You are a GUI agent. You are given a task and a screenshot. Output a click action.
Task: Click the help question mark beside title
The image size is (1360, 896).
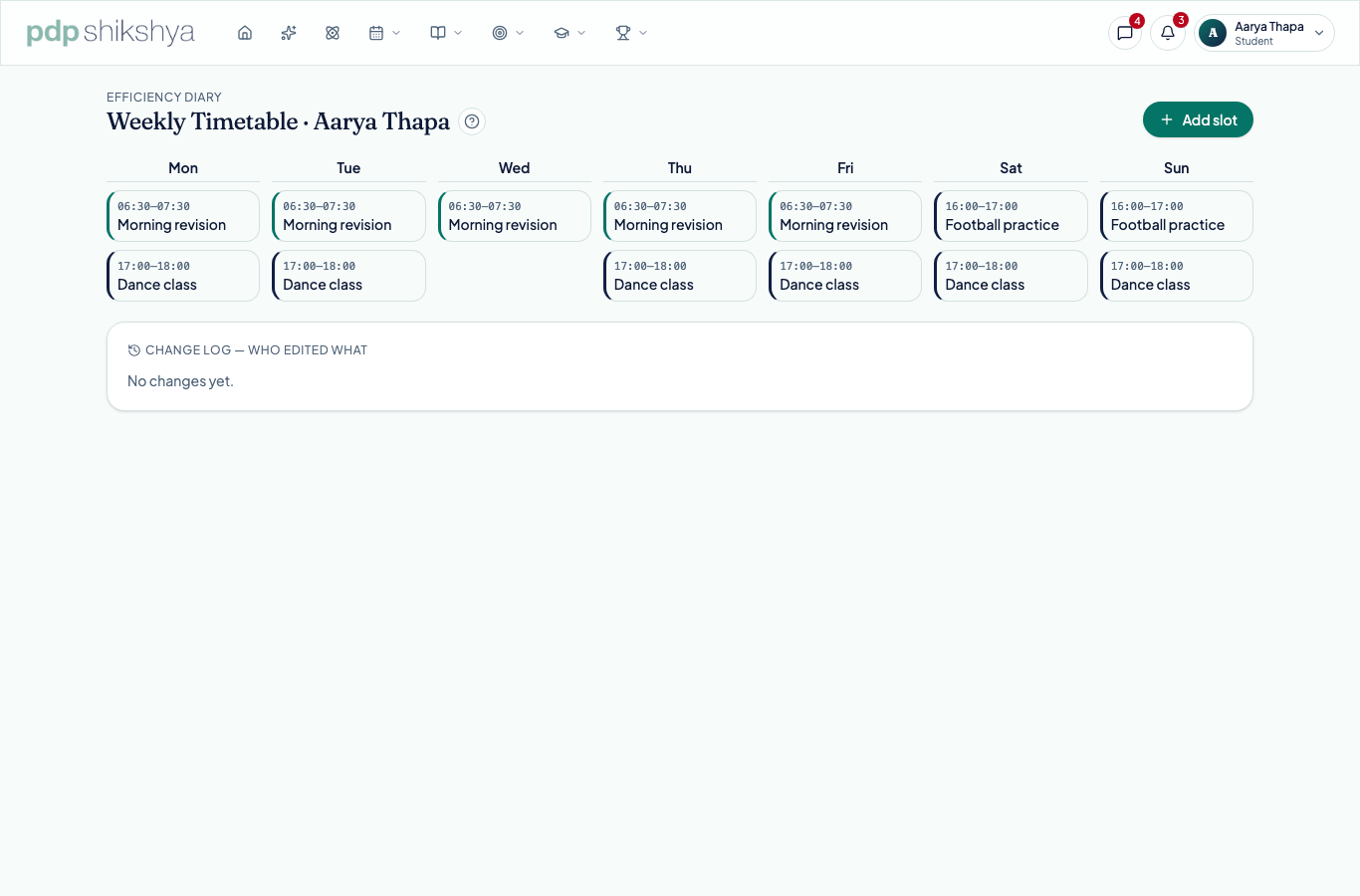click(x=472, y=121)
